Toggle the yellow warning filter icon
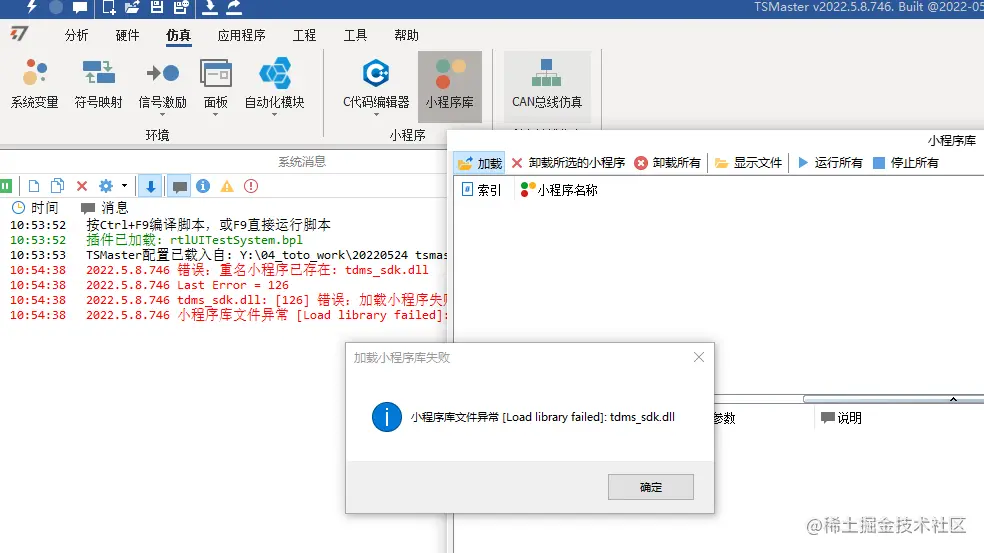 [x=227, y=186]
